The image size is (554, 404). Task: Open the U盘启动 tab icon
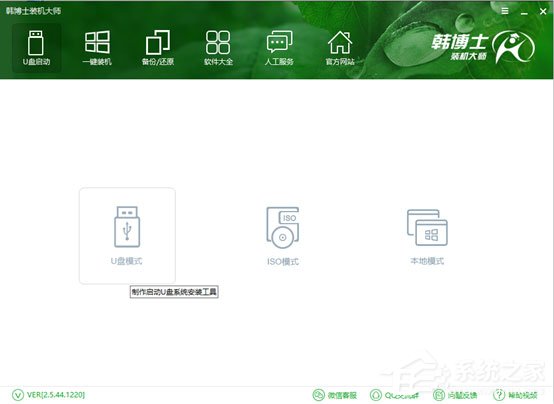point(36,43)
